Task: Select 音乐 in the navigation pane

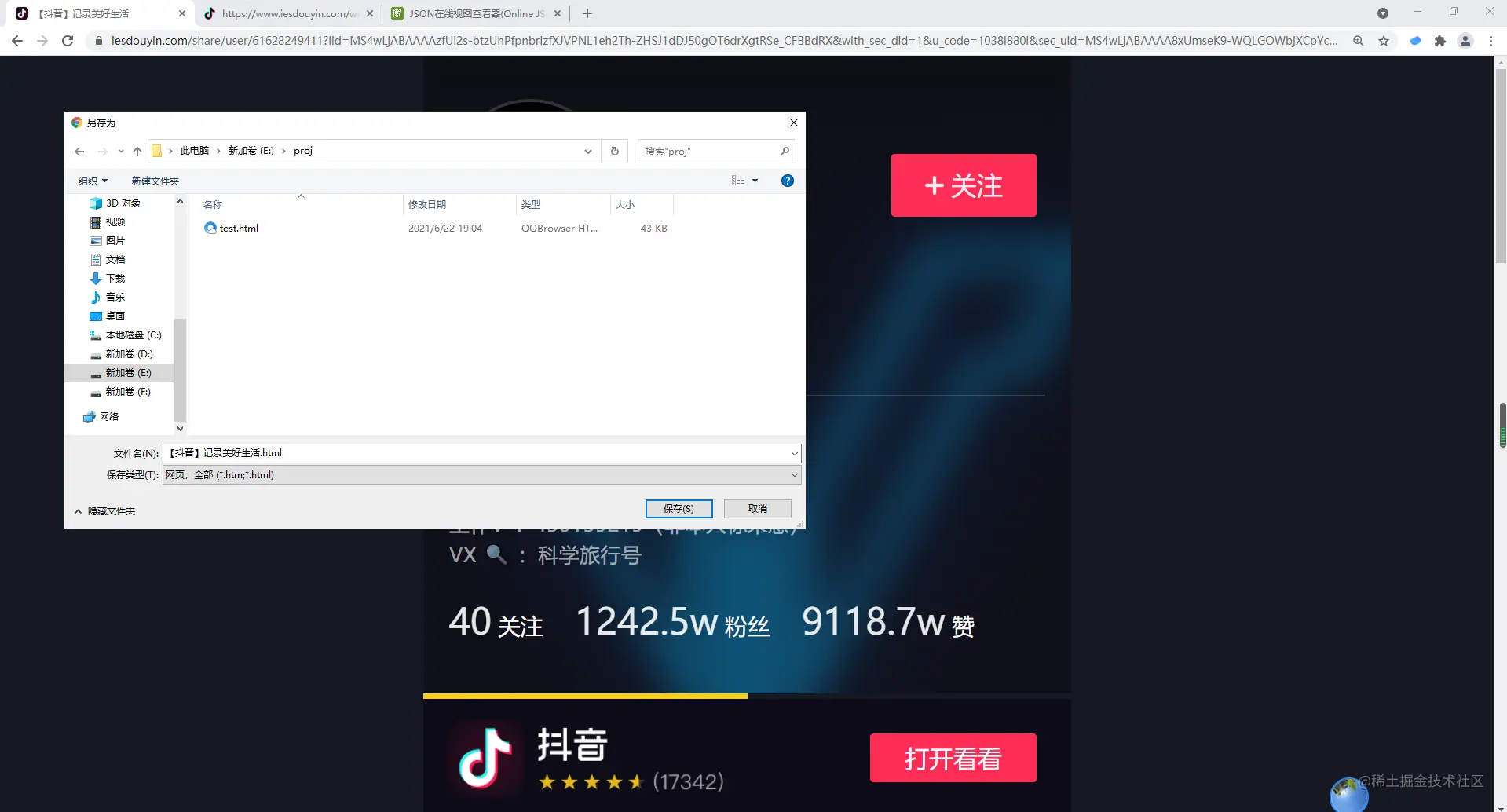Action: click(x=115, y=298)
